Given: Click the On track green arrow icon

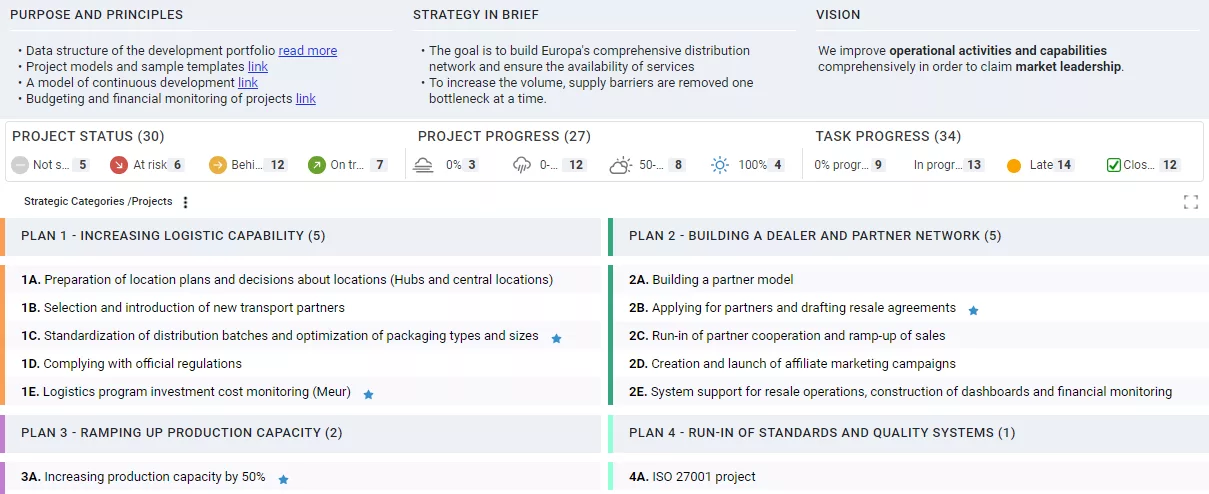Looking at the screenshot, I should click(316, 165).
